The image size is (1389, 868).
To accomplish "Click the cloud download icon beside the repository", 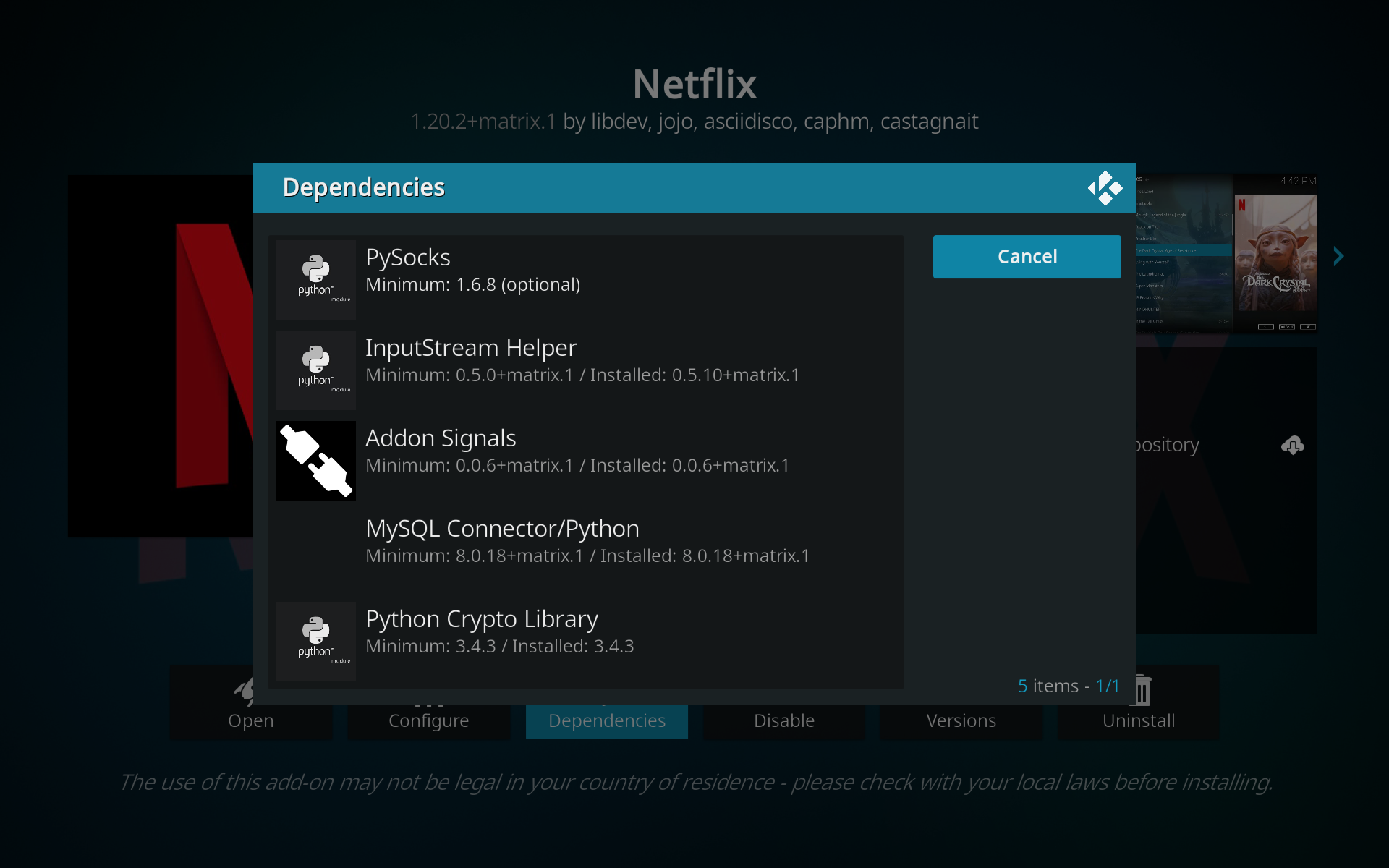I will [x=1293, y=446].
